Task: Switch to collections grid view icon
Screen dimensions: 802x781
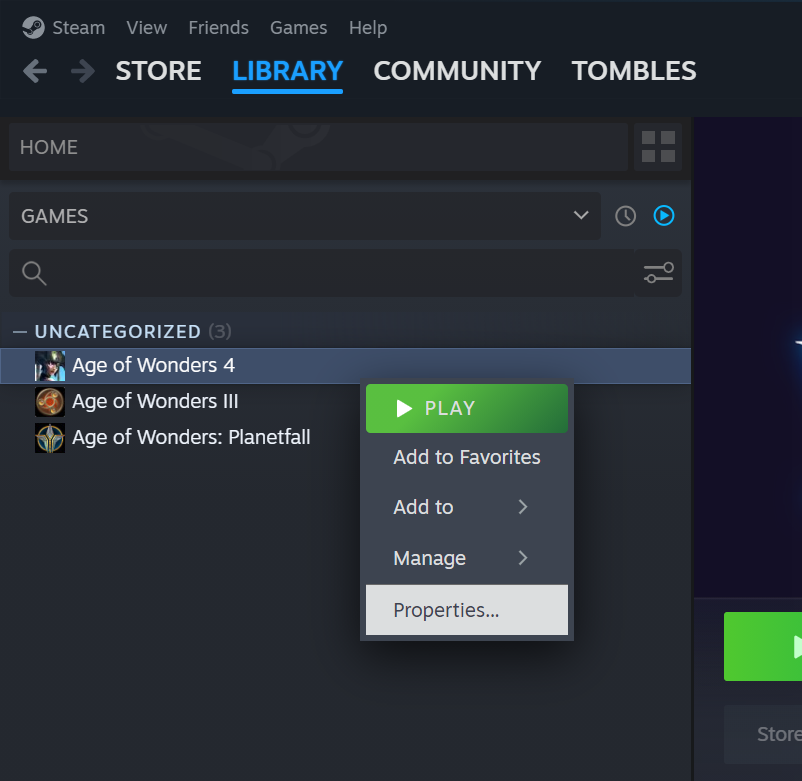Action: tap(658, 147)
